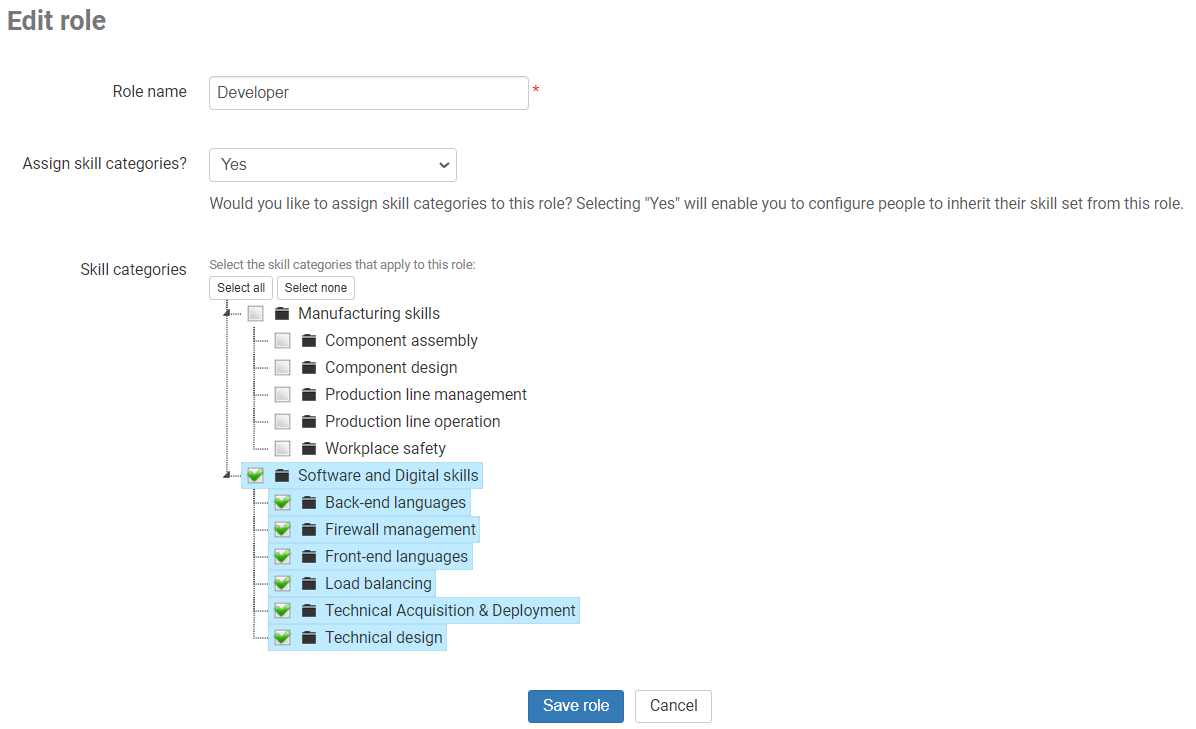Uncheck Technical Acquisition & Deployment checkbox
Viewport: 1196px width, 729px height.
(x=283, y=611)
